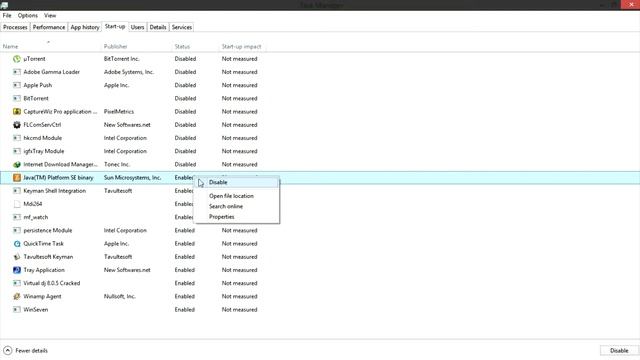Switch to the Processes tab
Image resolution: width=640 pixels, height=360 pixels.
tap(15, 27)
